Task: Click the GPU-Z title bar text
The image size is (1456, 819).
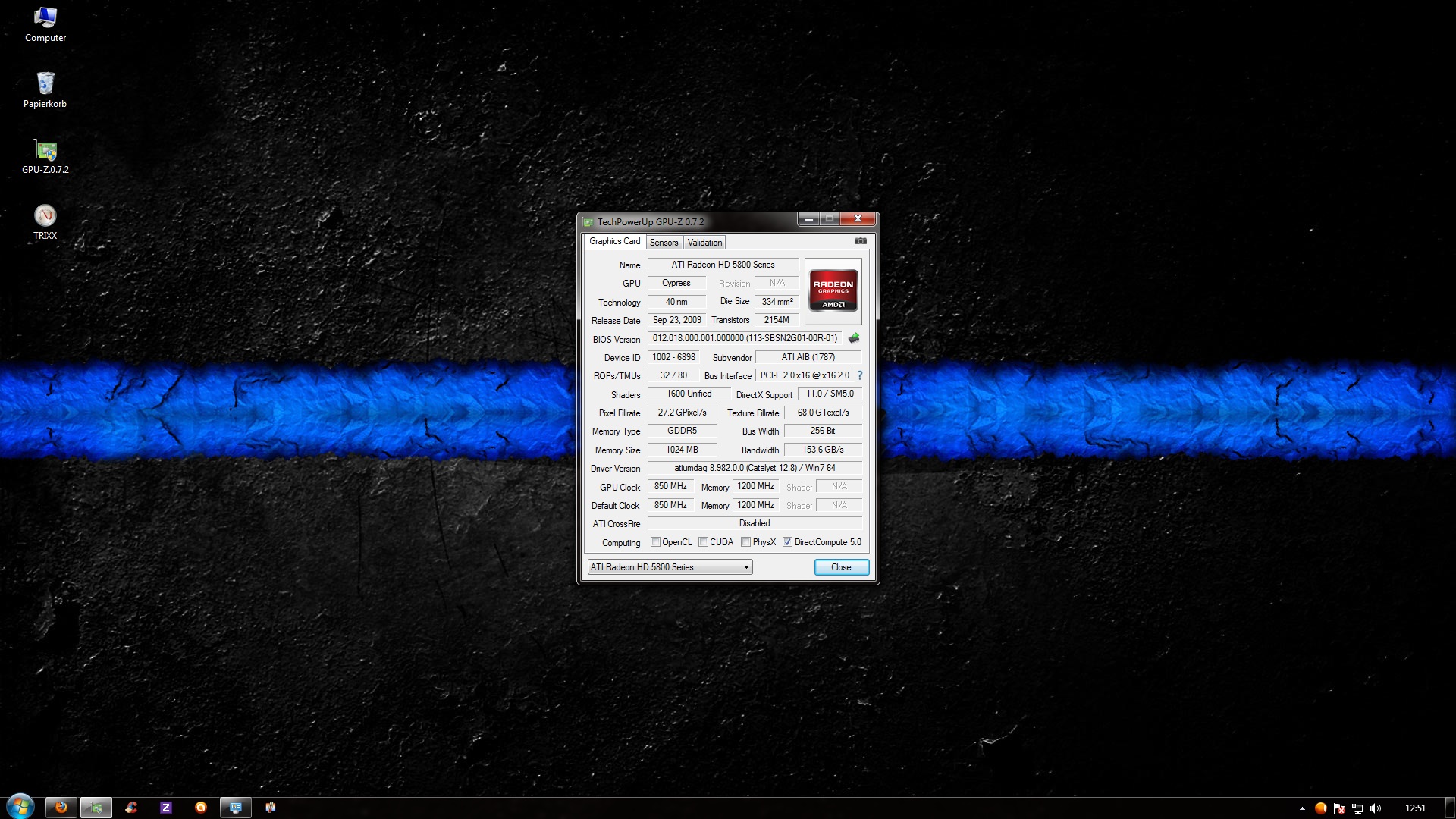Action: coord(651,222)
